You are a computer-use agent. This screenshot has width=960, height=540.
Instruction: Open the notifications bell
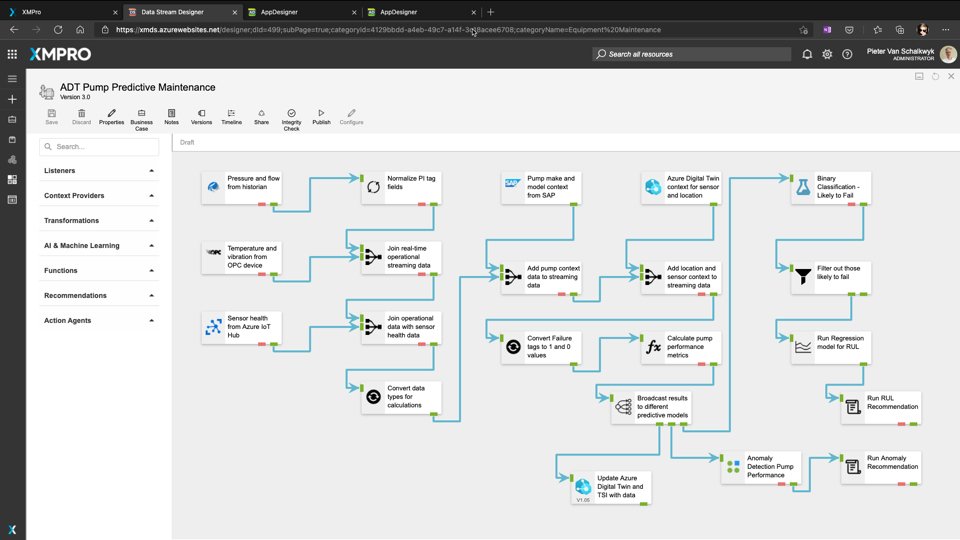coord(807,54)
